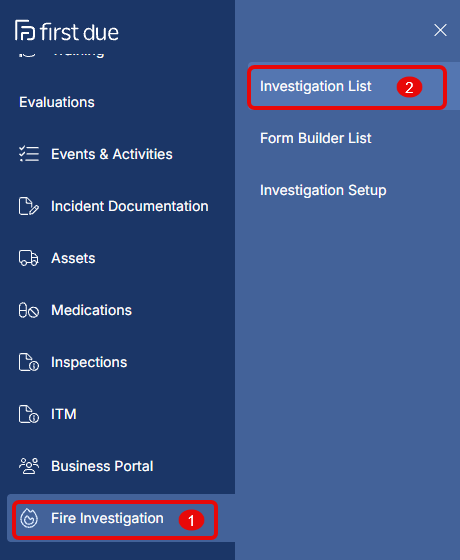The height and width of the screenshot is (560, 460).
Task: Open the Inspections module label
Action: tap(89, 362)
